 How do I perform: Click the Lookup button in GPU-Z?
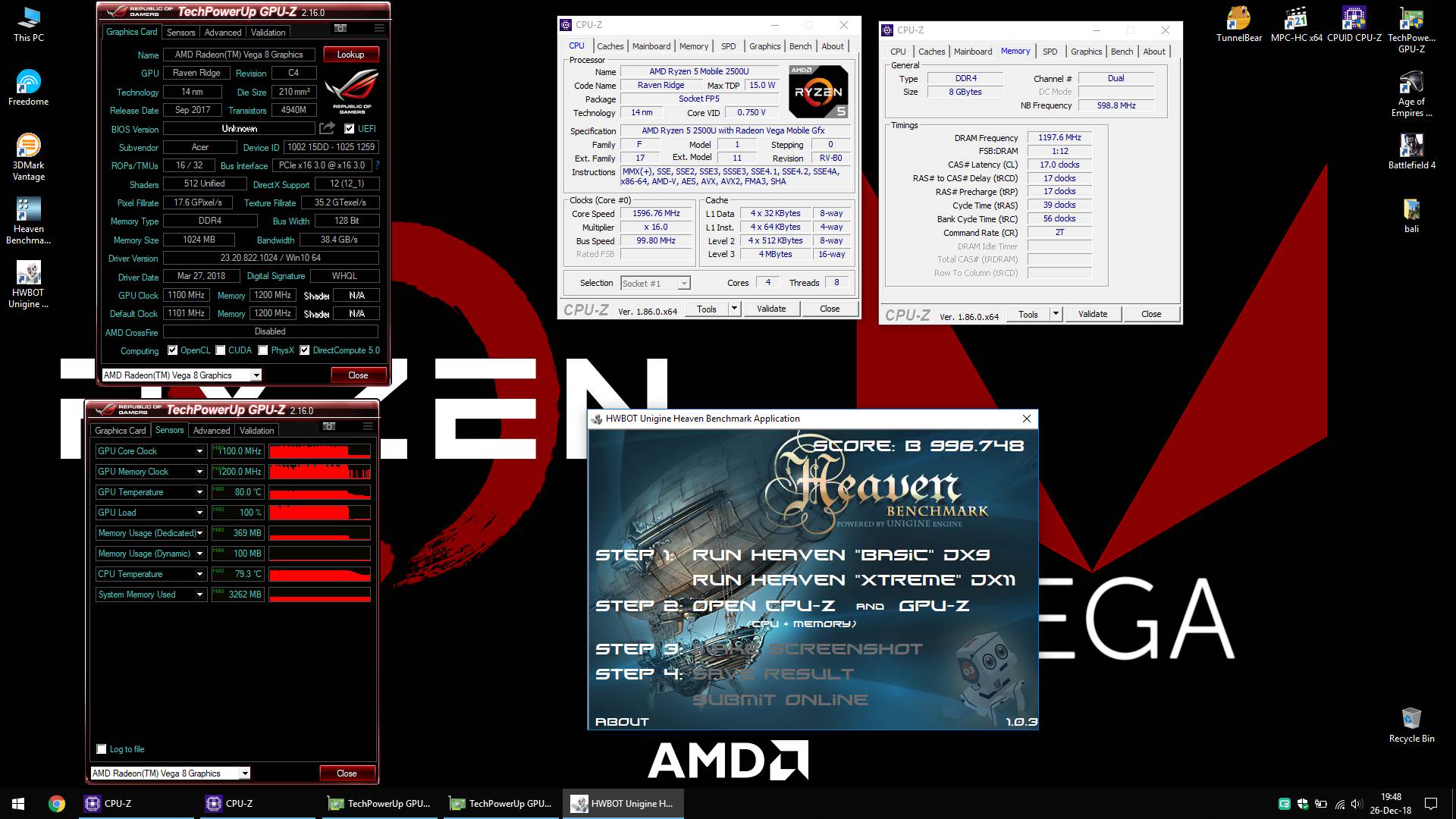coord(351,55)
